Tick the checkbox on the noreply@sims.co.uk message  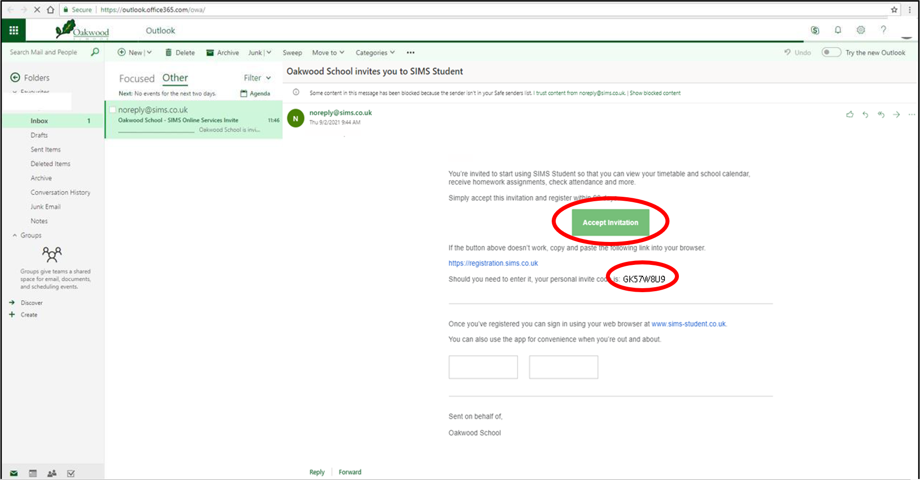pyautogui.click(x=113, y=110)
